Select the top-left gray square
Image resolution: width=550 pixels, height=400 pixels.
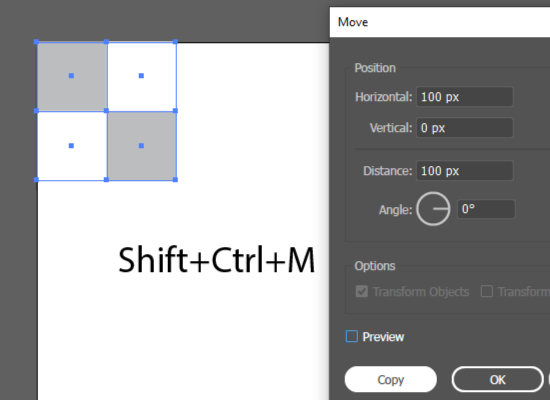(x=72, y=76)
